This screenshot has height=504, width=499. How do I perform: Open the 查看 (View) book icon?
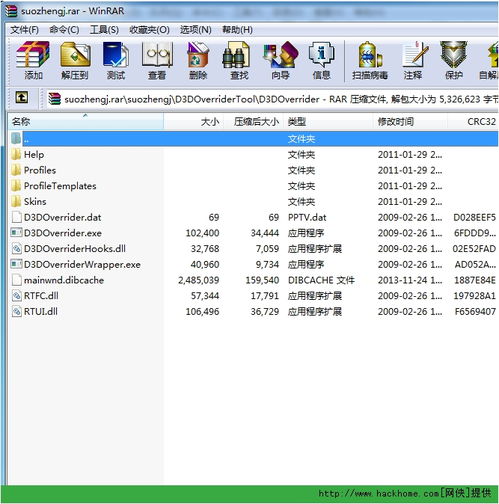pos(157,60)
